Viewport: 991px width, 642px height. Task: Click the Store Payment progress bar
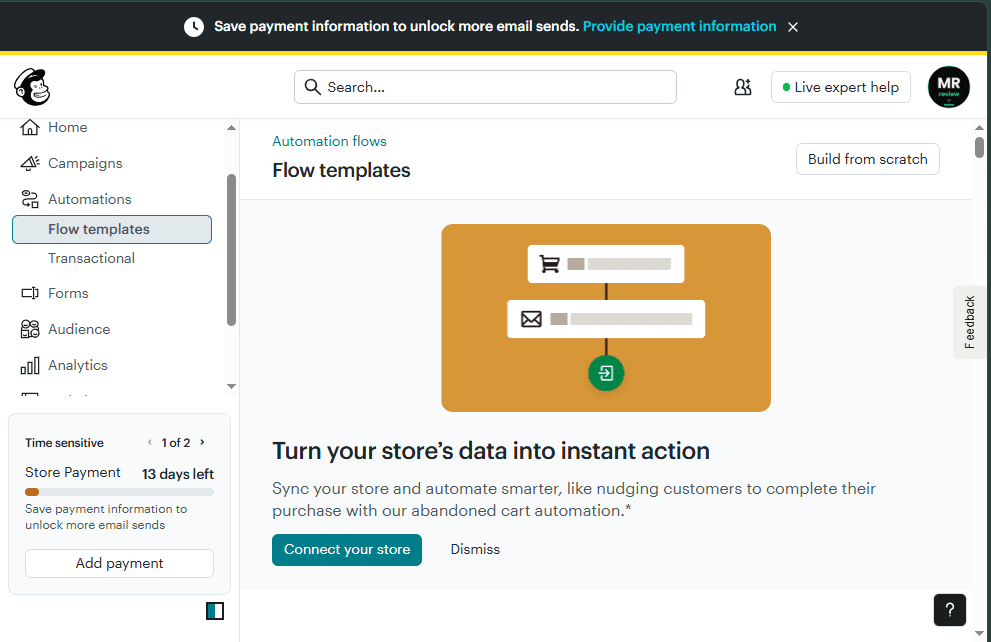pyautogui.click(x=119, y=492)
